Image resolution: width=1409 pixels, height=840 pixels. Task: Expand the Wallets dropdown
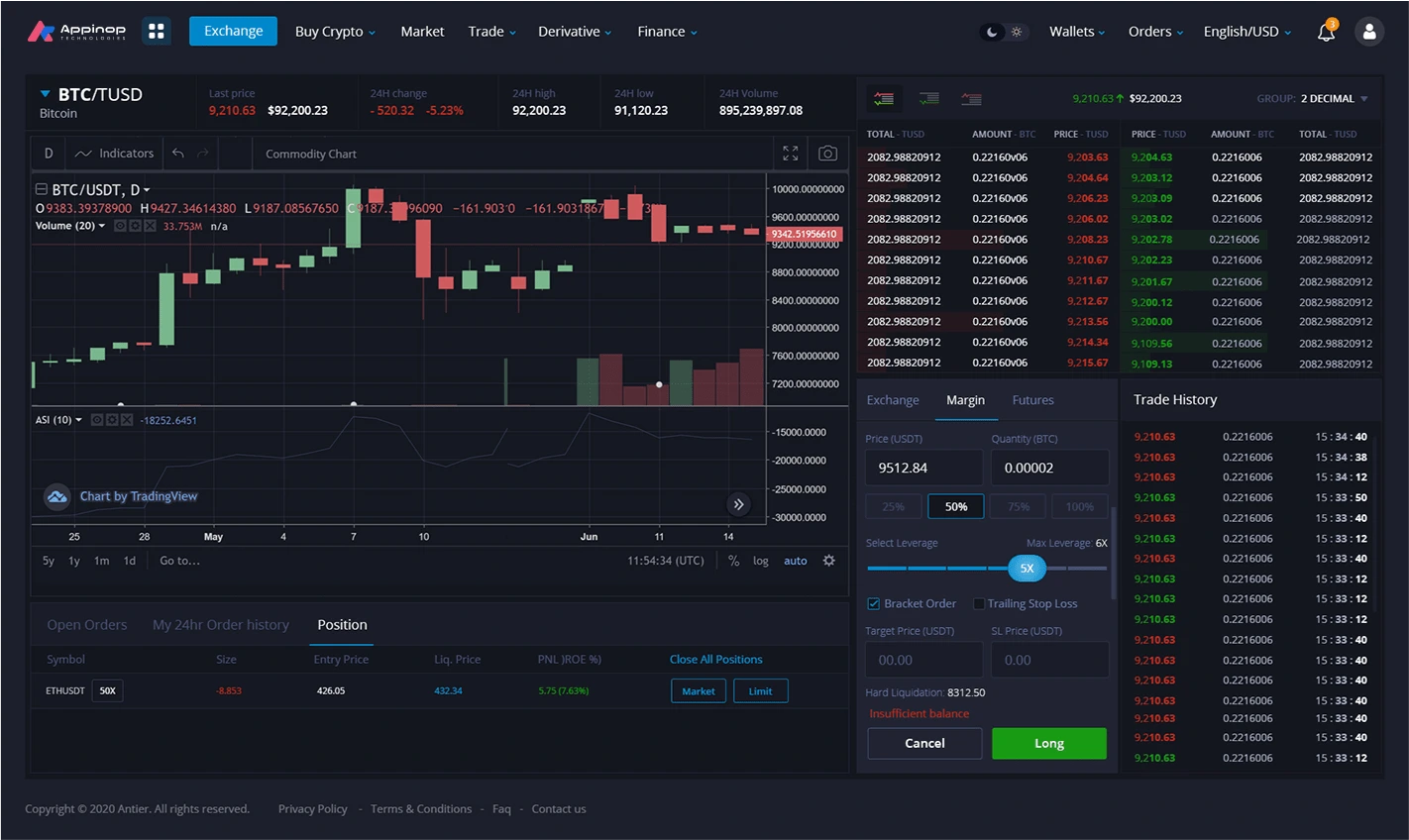point(1077,32)
